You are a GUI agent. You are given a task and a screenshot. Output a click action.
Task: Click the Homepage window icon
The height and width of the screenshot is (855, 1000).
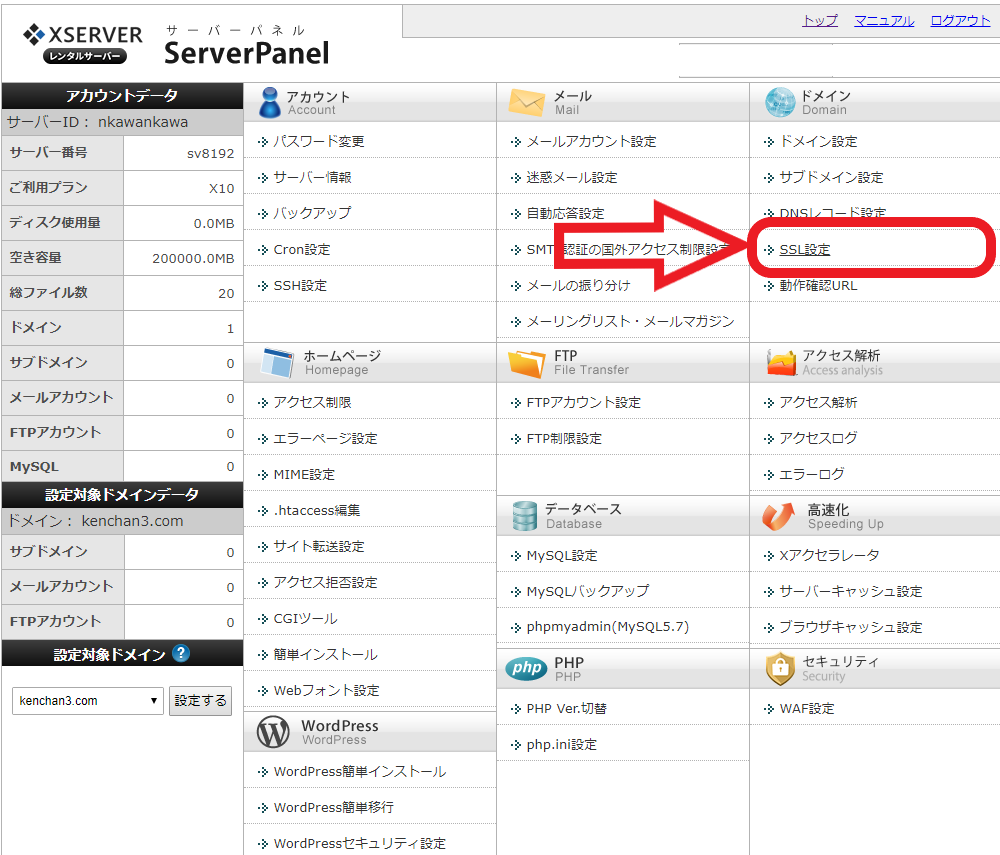coord(277,363)
